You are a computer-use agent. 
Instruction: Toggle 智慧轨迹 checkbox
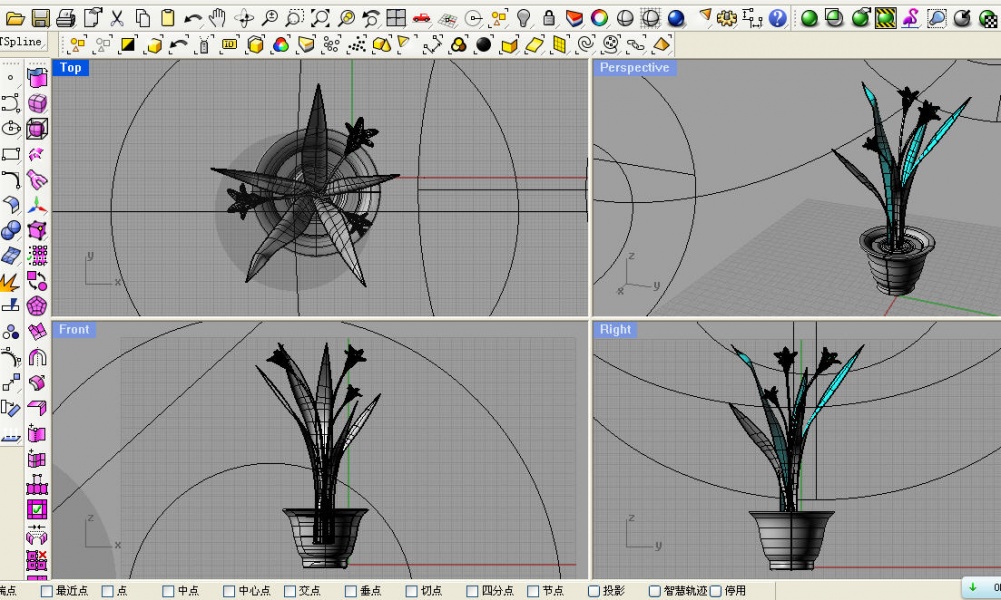coord(654,591)
